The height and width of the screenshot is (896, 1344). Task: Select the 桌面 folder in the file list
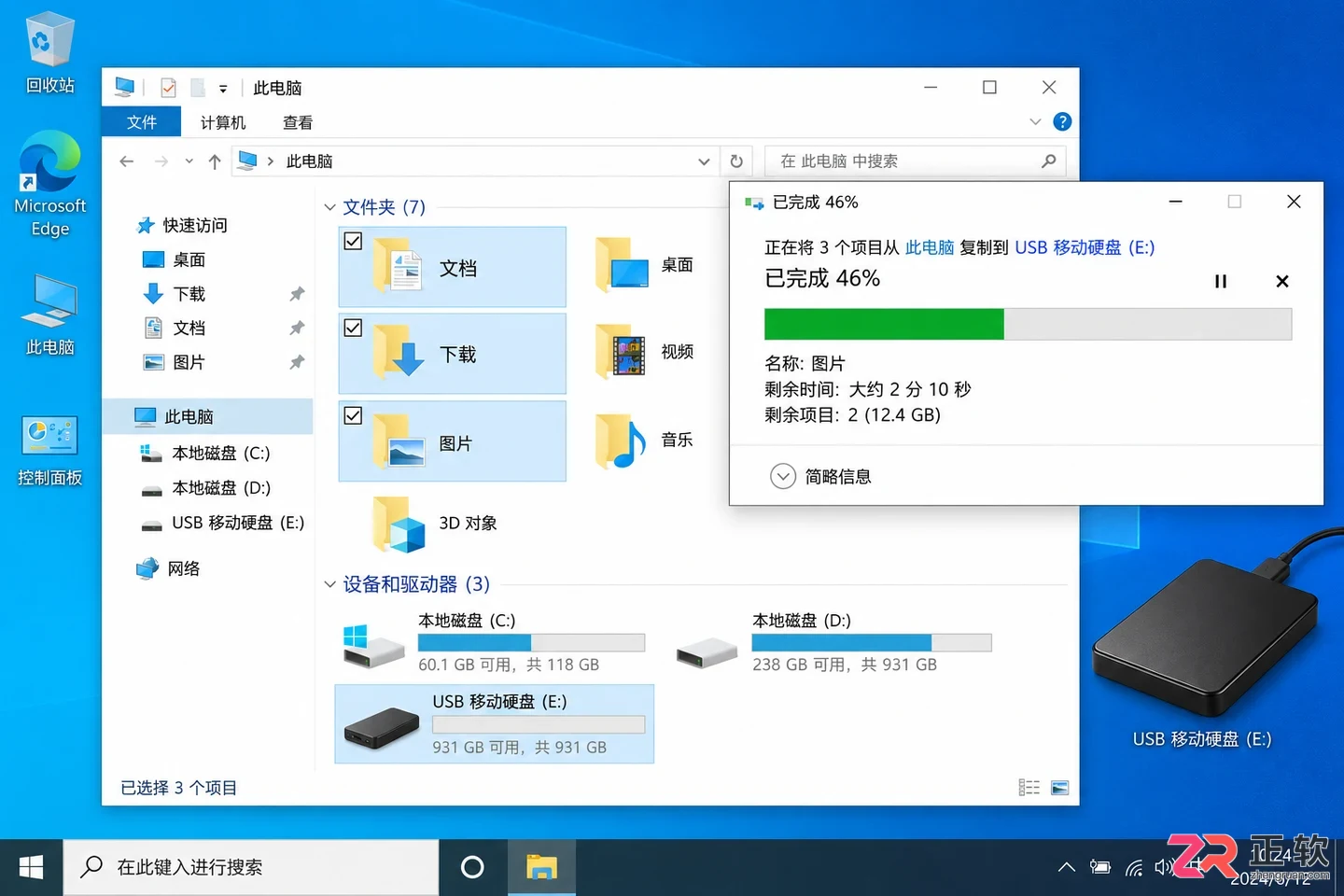tap(644, 266)
